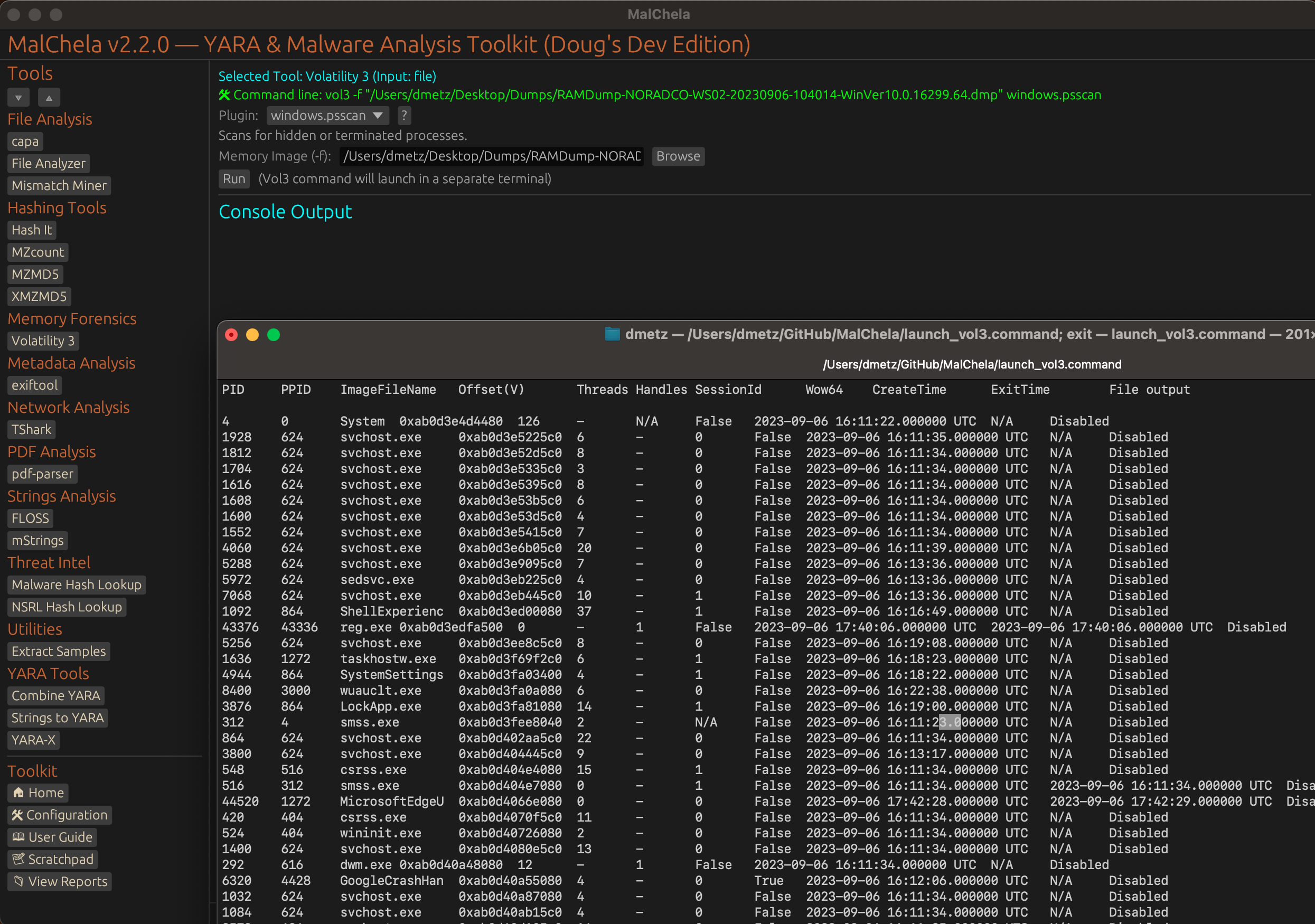Viewport: 1315px width, 924px height.
Task: Click the YARA Tools section heading
Action: tap(49, 674)
